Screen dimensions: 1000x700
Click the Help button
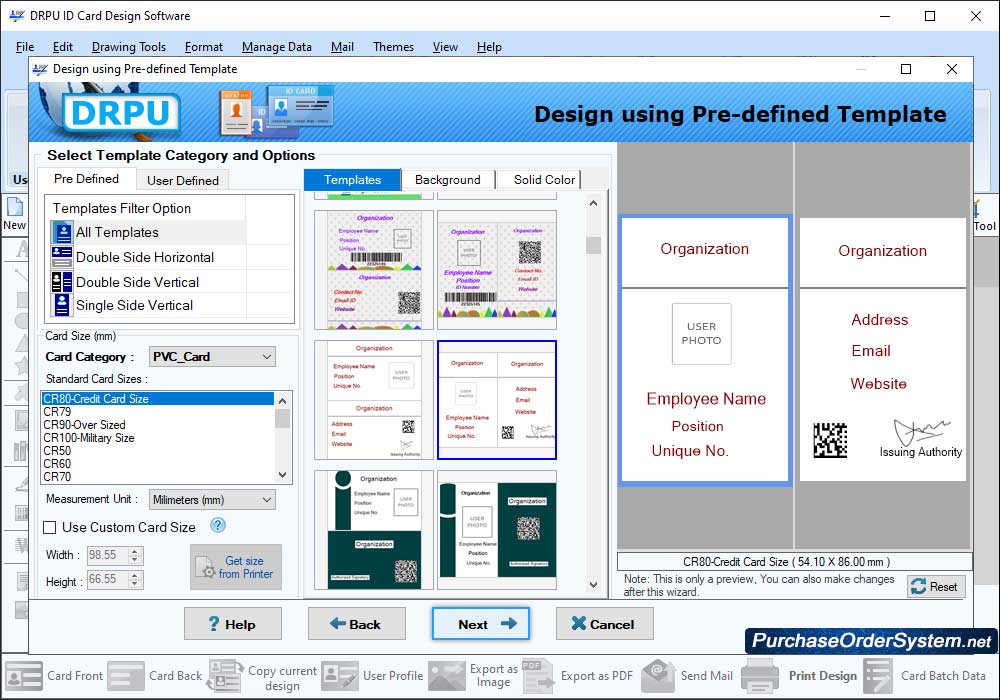233,624
